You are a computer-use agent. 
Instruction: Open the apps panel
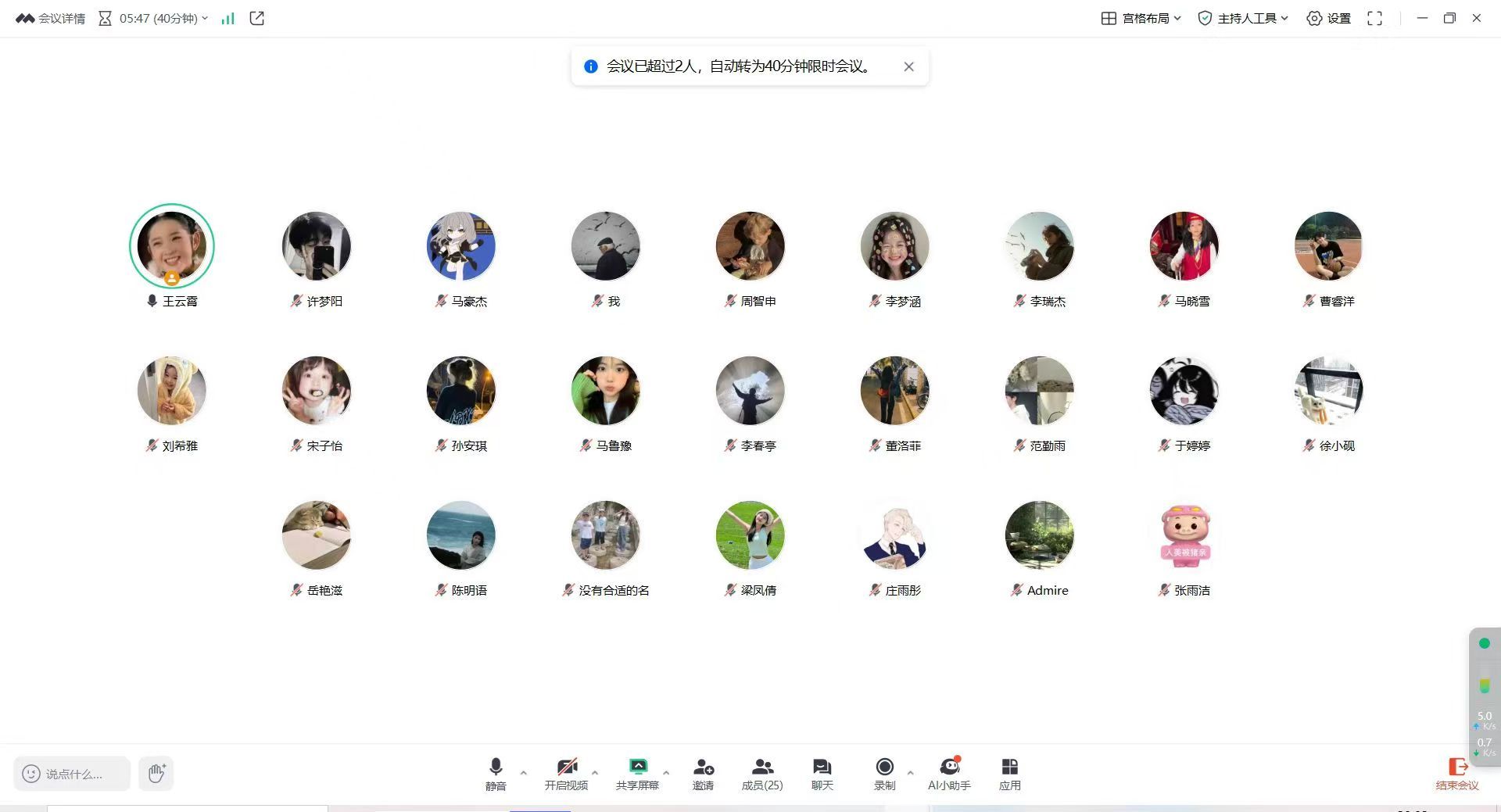pos(1009,767)
